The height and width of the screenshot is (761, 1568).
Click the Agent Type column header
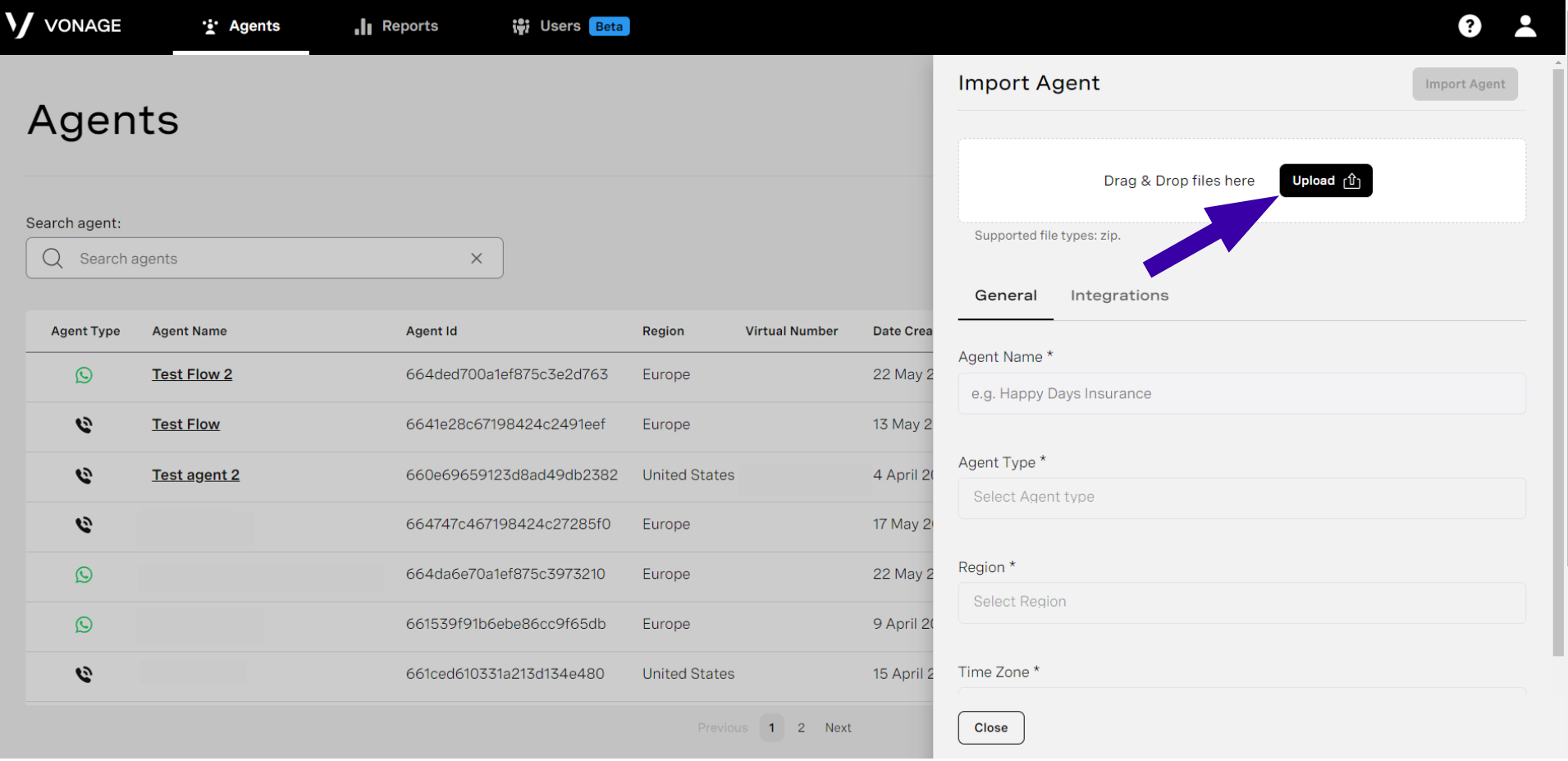85,331
